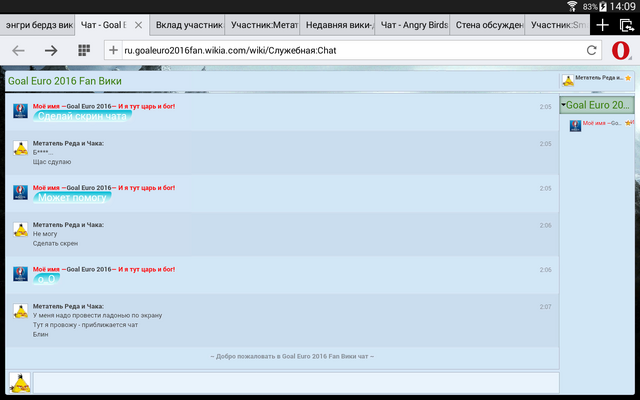Click sender name above Сделай скрин чата

104,106
